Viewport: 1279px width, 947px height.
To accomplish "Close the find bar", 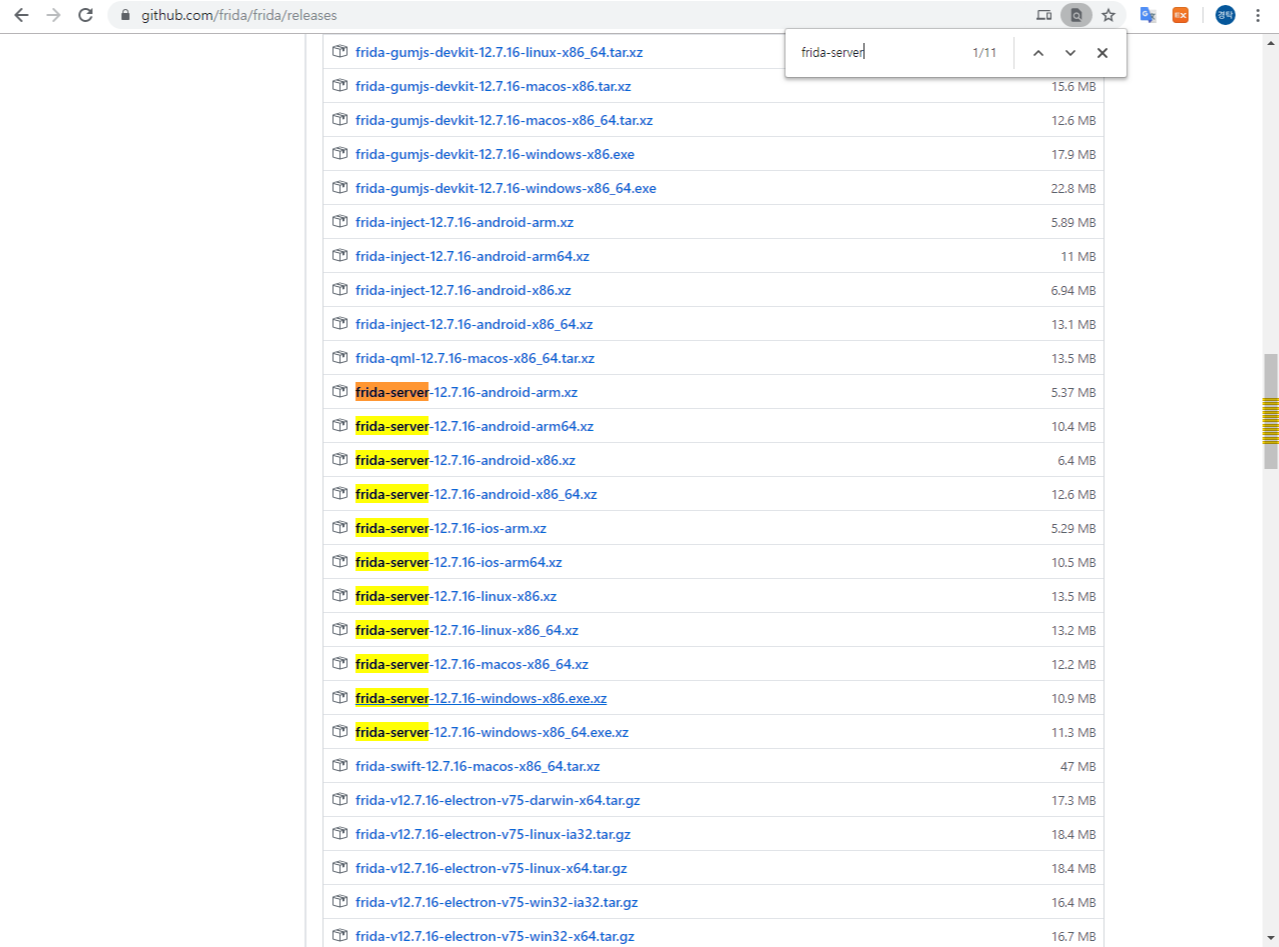I will (x=1102, y=53).
